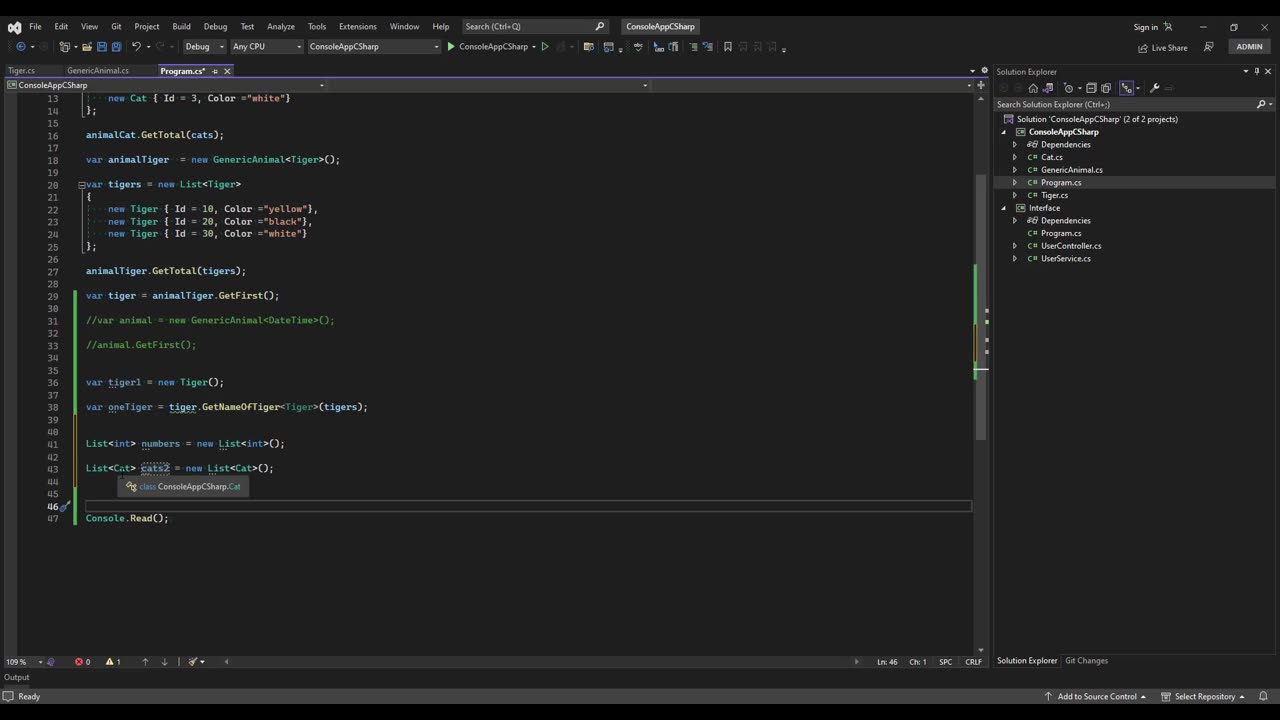Viewport: 1280px width, 720px height.
Task: Pin the Solution Explorer panel
Action: coord(1258,71)
